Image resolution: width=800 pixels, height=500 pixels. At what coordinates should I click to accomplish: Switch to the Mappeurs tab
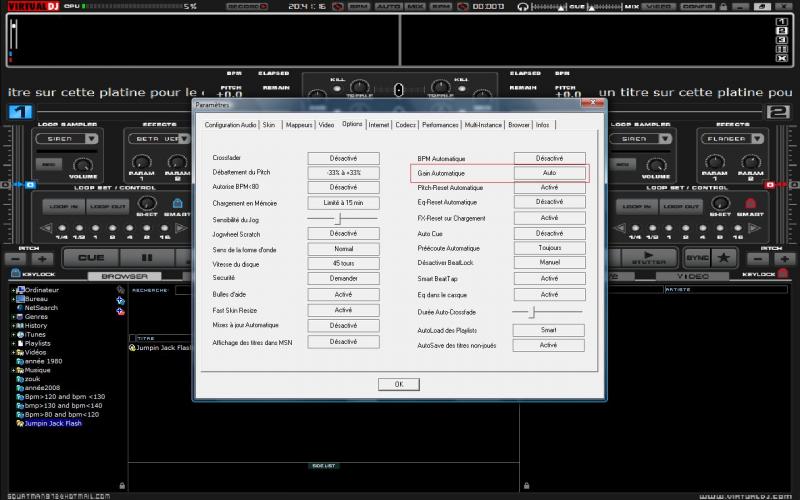click(x=298, y=124)
